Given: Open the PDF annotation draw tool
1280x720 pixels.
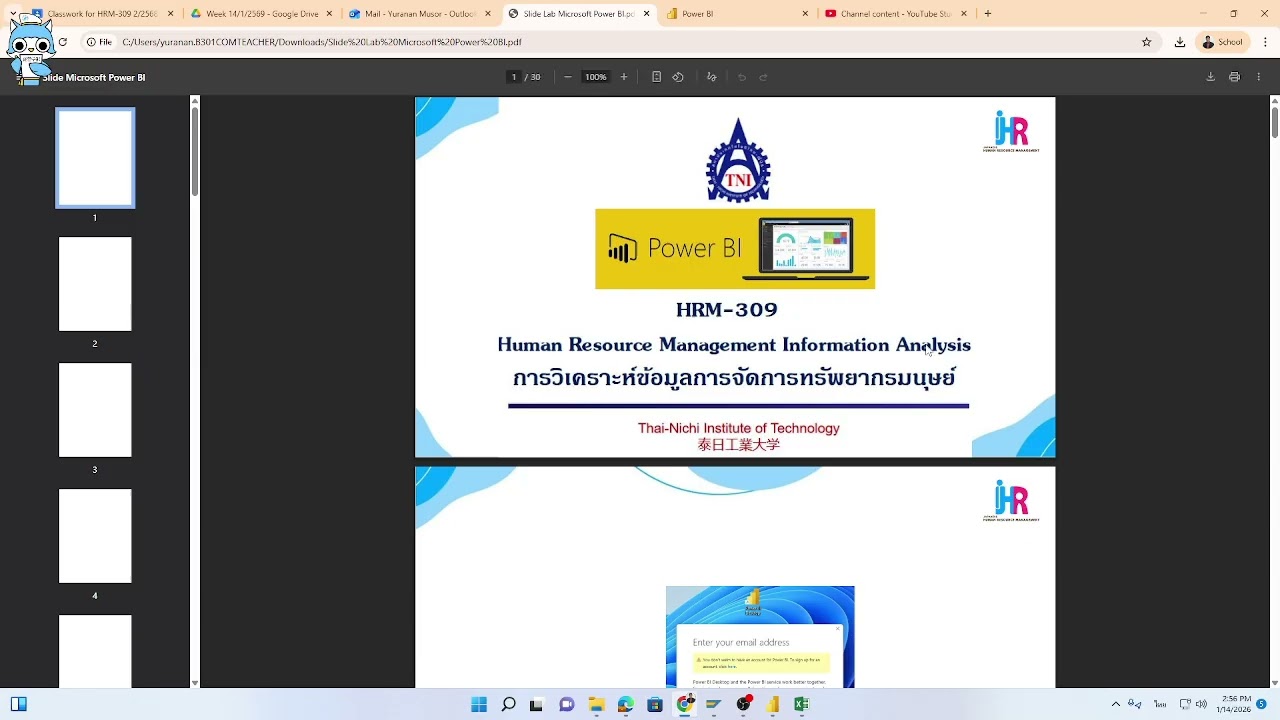Looking at the screenshot, I should (711, 77).
